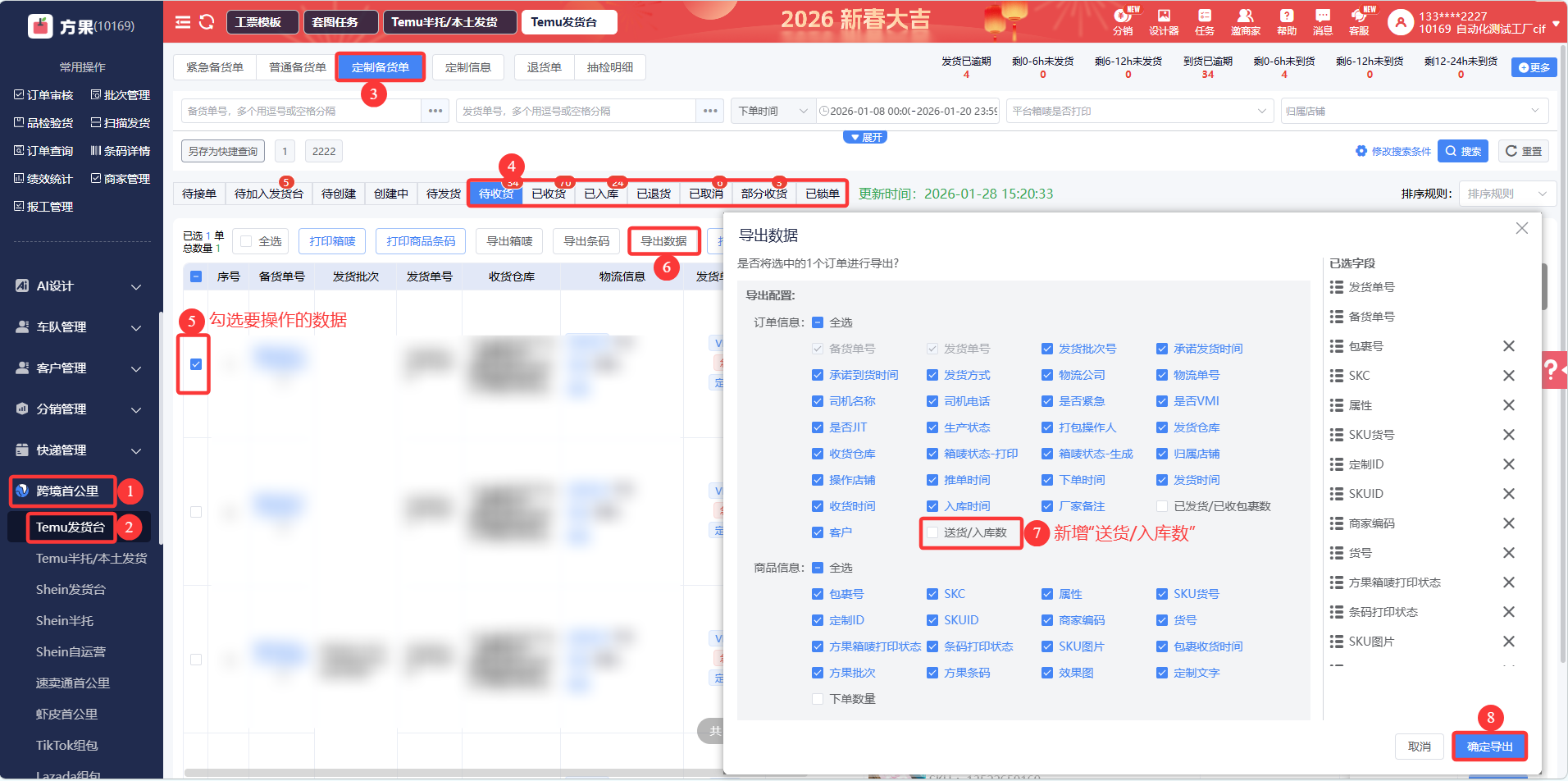The image size is (1568, 781).
Task: Click the 修改搜索条件 gear icon
Action: [1361, 151]
